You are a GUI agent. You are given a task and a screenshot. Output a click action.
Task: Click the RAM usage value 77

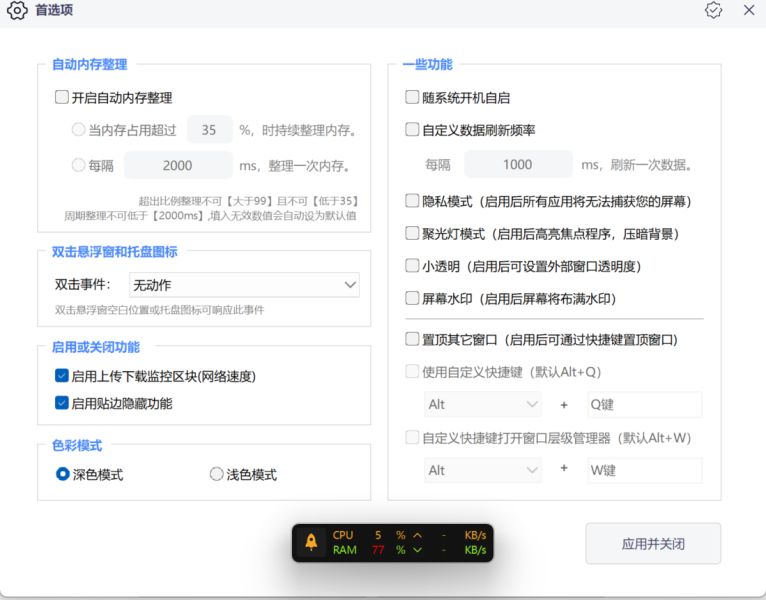click(378, 550)
